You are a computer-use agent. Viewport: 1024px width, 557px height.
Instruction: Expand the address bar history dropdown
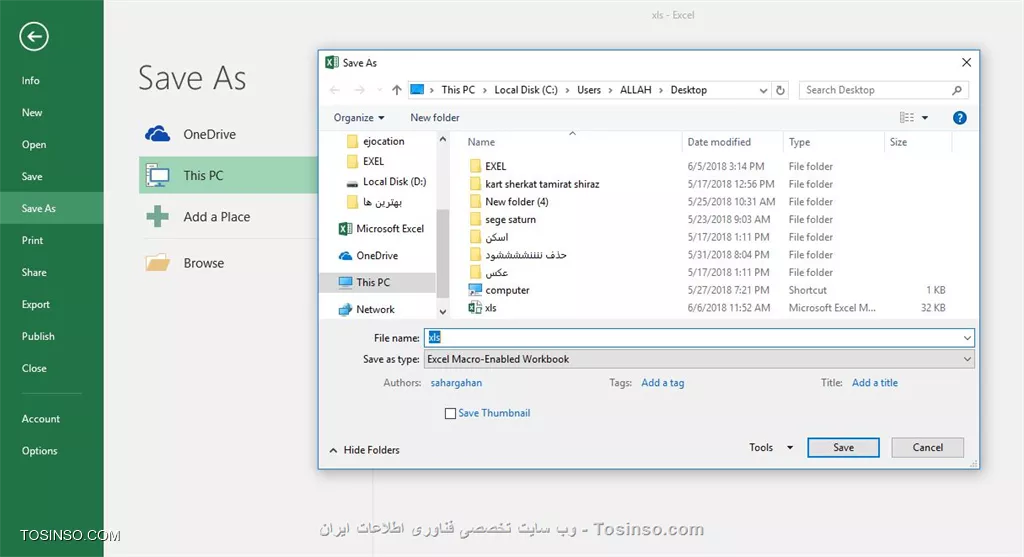tap(763, 90)
